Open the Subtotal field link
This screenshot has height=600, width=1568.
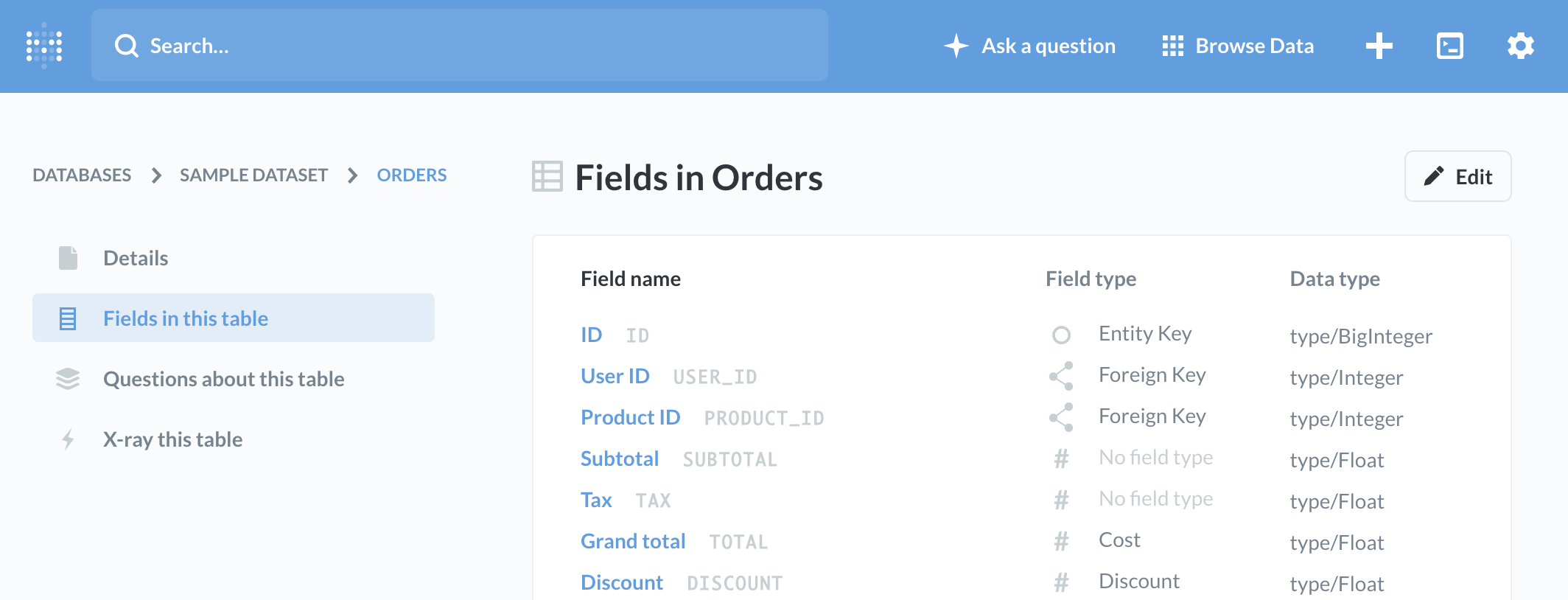click(x=619, y=458)
